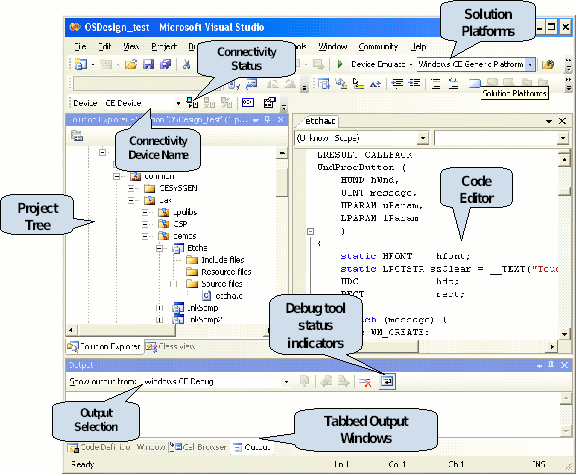
Task: Click the Save disk icon
Action: 148,64
